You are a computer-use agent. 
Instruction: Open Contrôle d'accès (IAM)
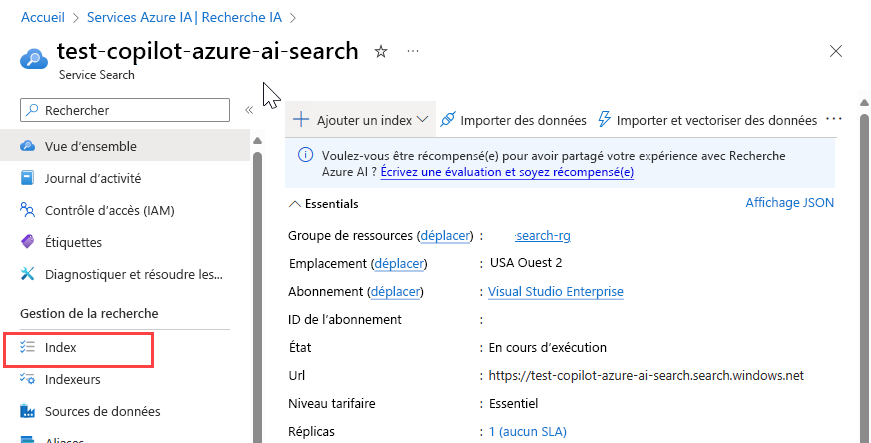click(109, 210)
